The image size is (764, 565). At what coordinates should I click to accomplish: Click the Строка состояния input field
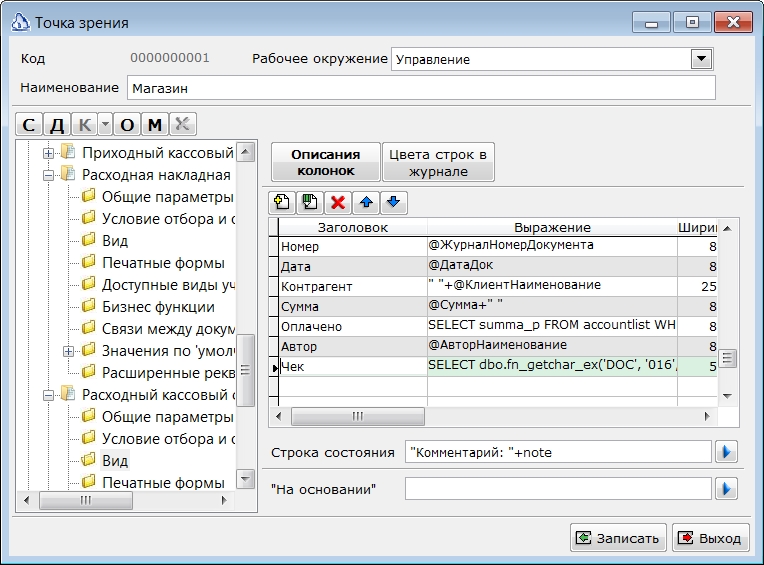tap(558, 452)
